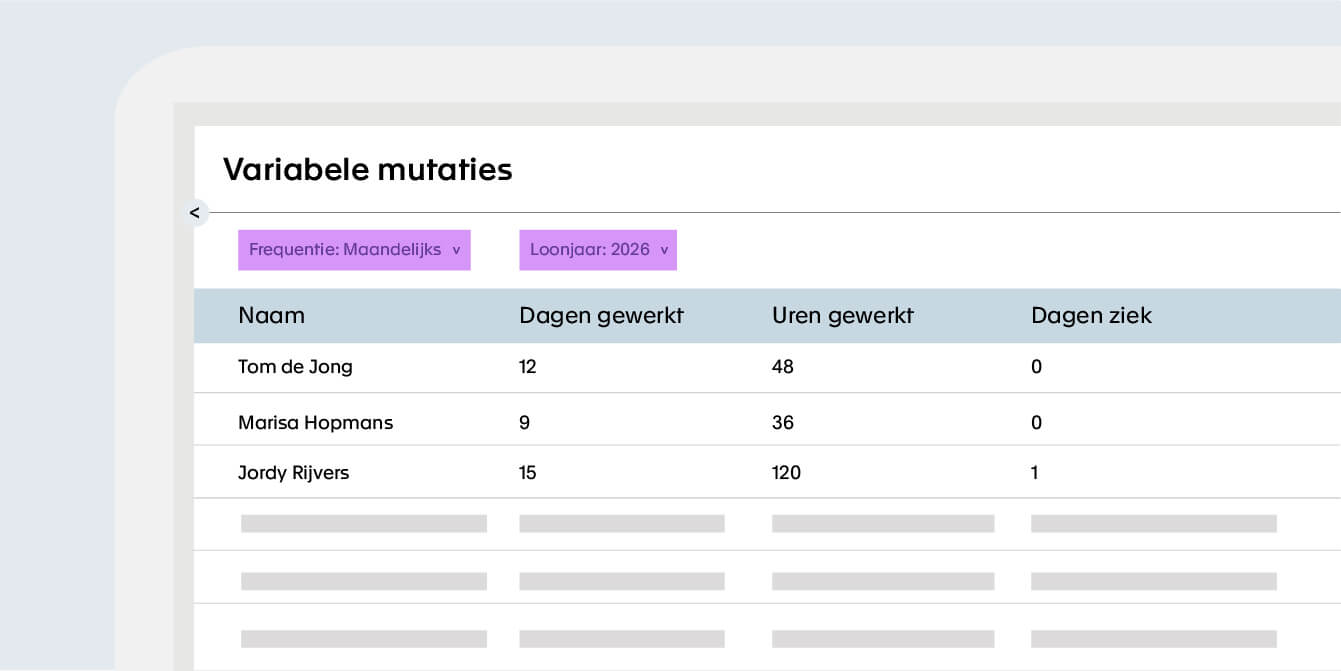Click Marisa Hopmans' 36 hours worked

(783, 423)
